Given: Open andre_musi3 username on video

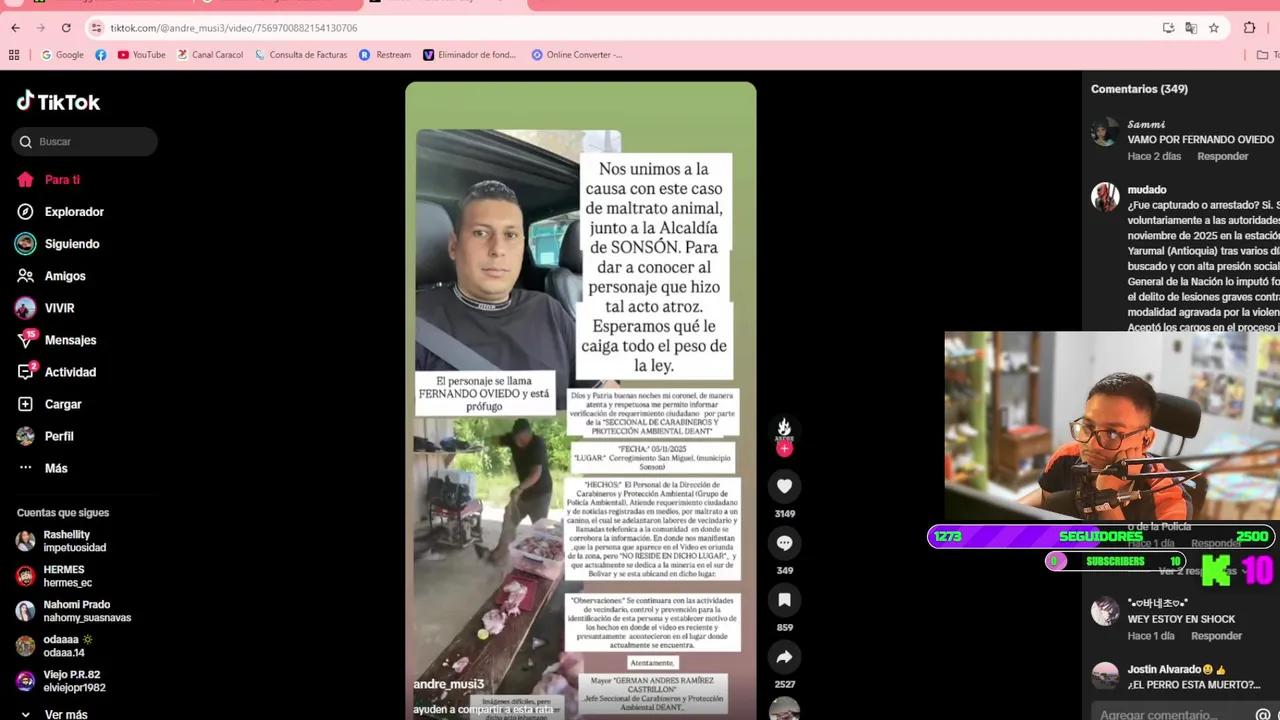Looking at the screenshot, I should (449, 684).
